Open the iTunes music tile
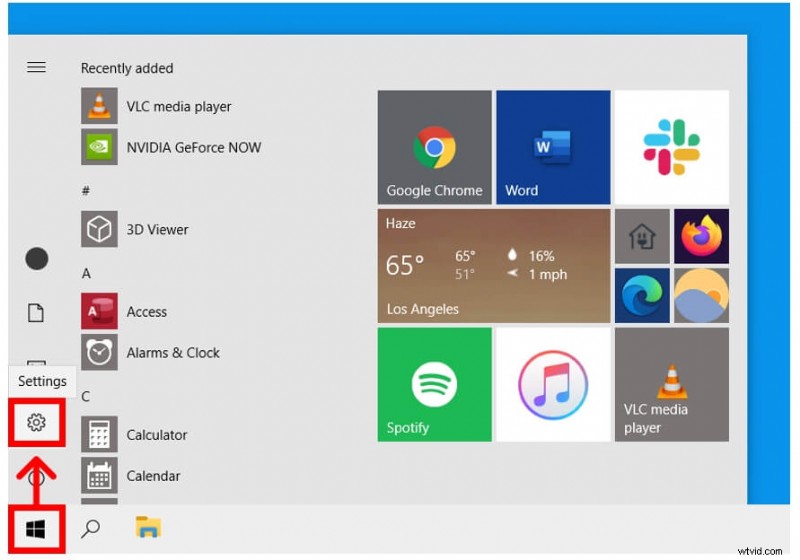The height and width of the screenshot is (560, 800). [x=552, y=384]
